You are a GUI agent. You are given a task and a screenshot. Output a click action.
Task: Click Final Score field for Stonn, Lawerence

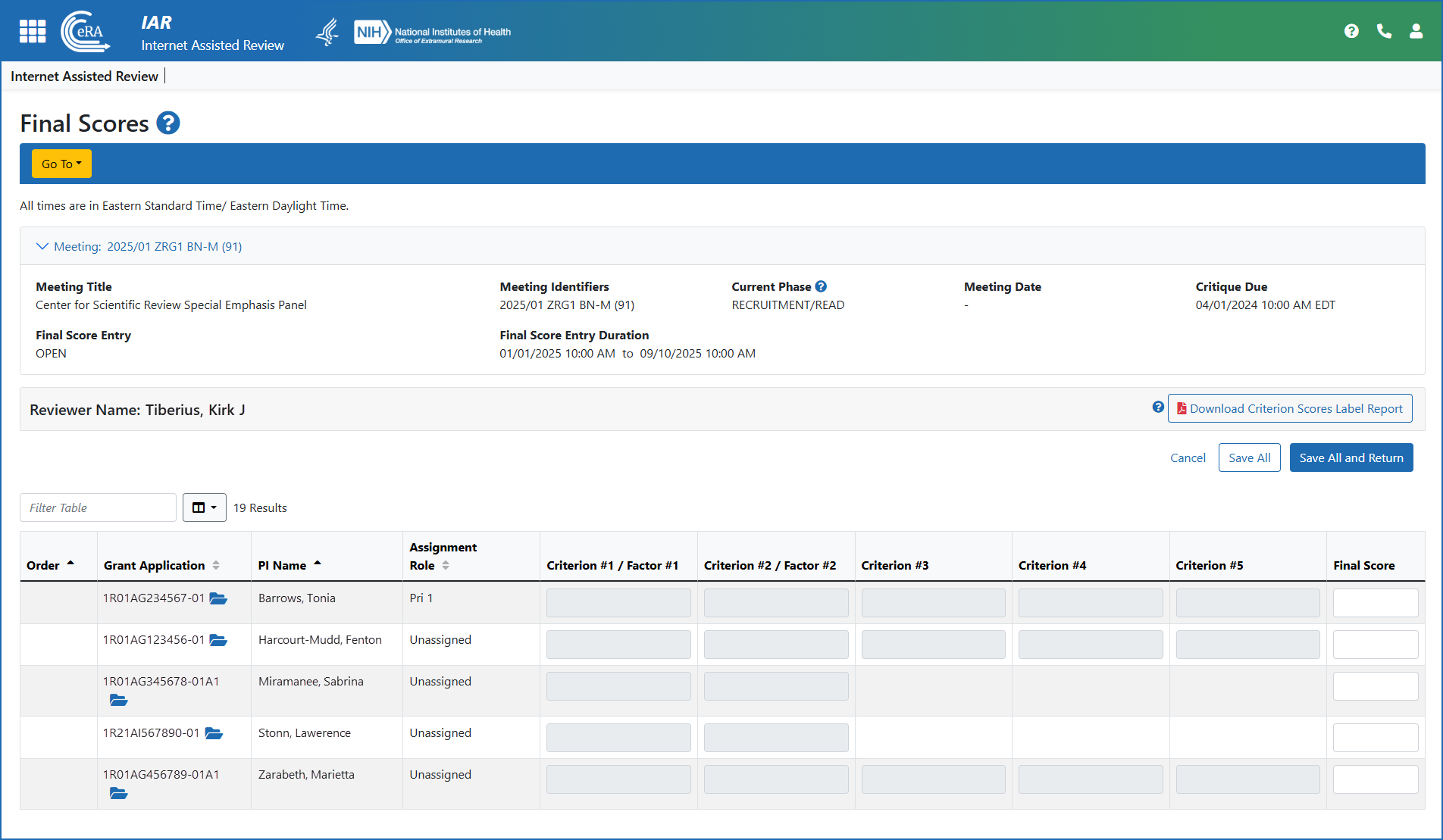pyautogui.click(x=1376, y=738)
